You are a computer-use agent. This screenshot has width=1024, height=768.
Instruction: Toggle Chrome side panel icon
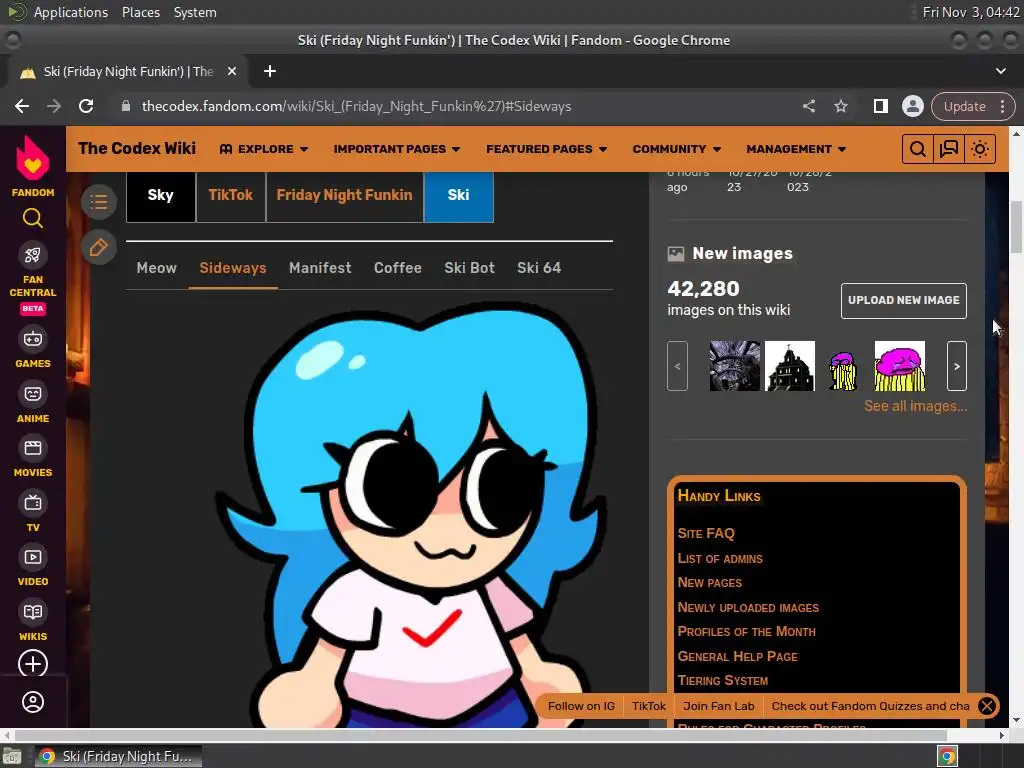[x=880, y=106]
